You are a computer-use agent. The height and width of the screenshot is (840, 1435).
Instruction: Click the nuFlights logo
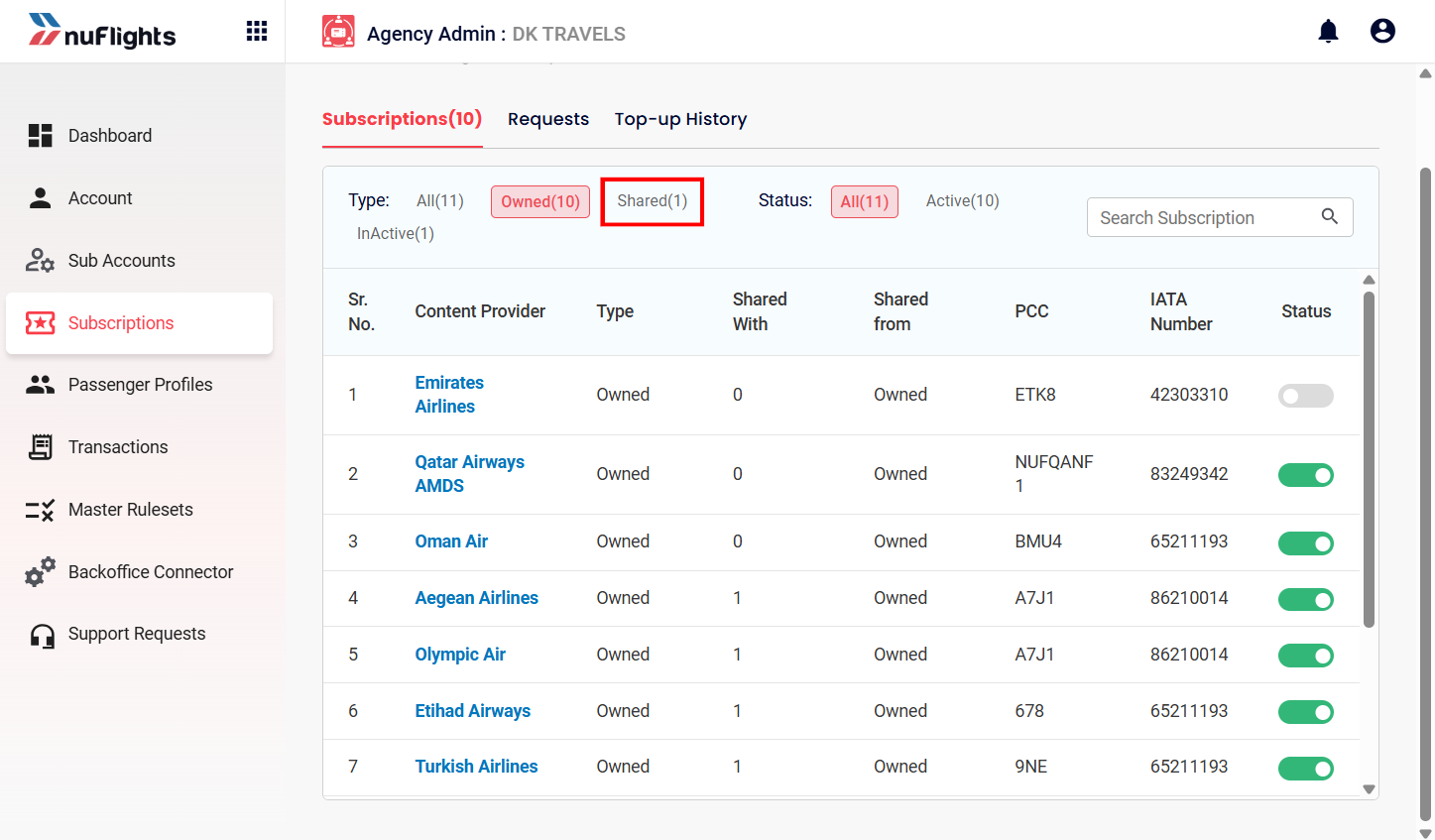102,31
